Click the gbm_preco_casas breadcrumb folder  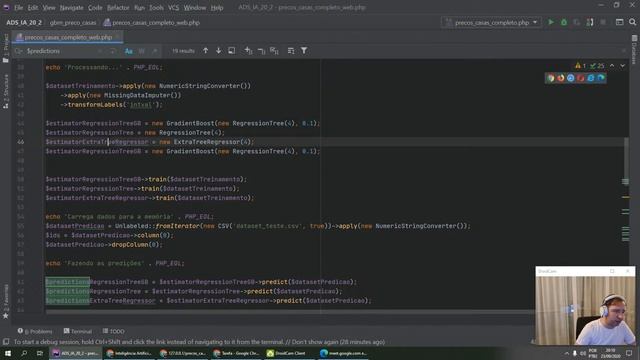pyautogui.click(x=73, y=22)
